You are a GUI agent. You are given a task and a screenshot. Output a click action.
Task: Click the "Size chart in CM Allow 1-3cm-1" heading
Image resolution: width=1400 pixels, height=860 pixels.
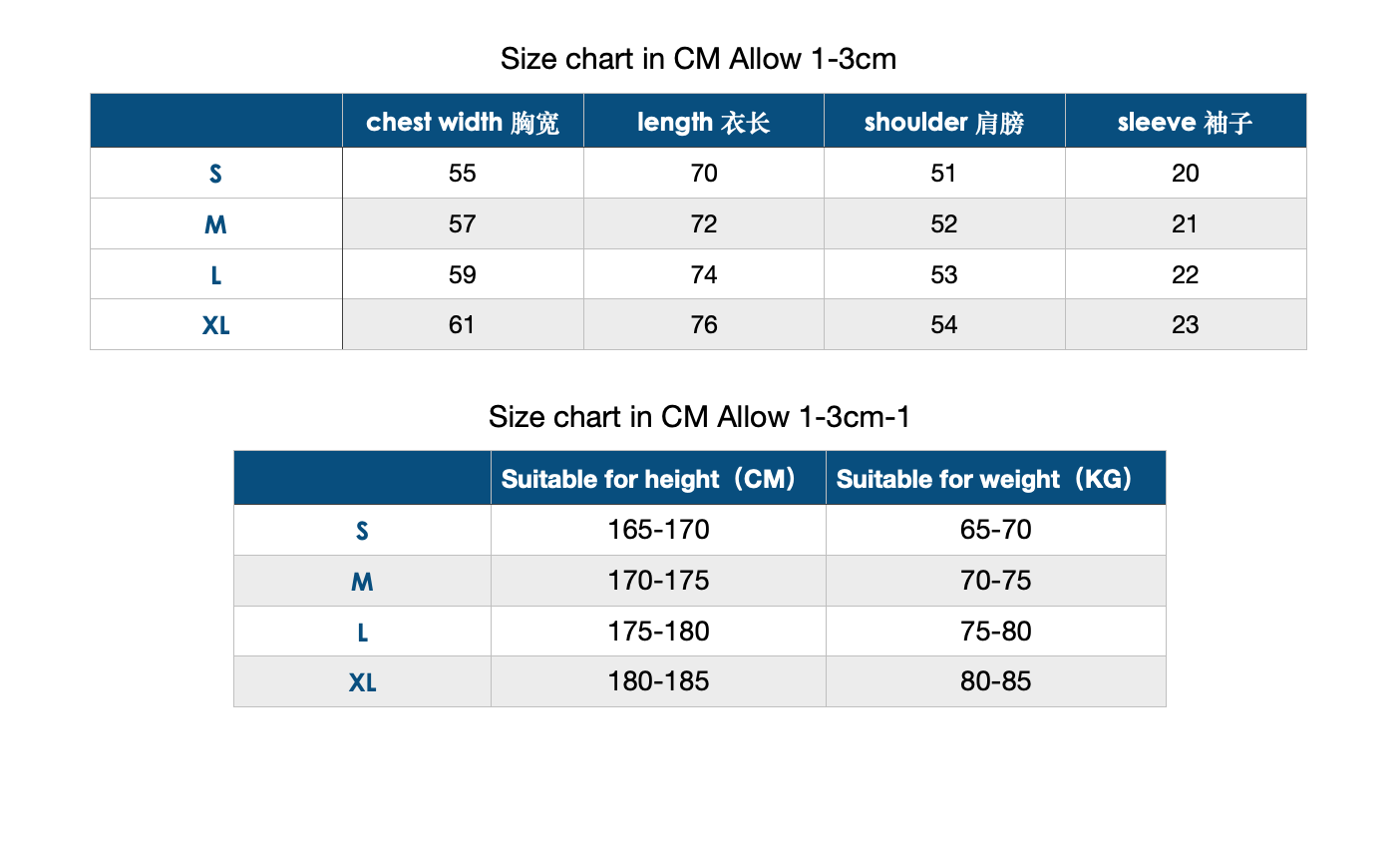[699, 416]
